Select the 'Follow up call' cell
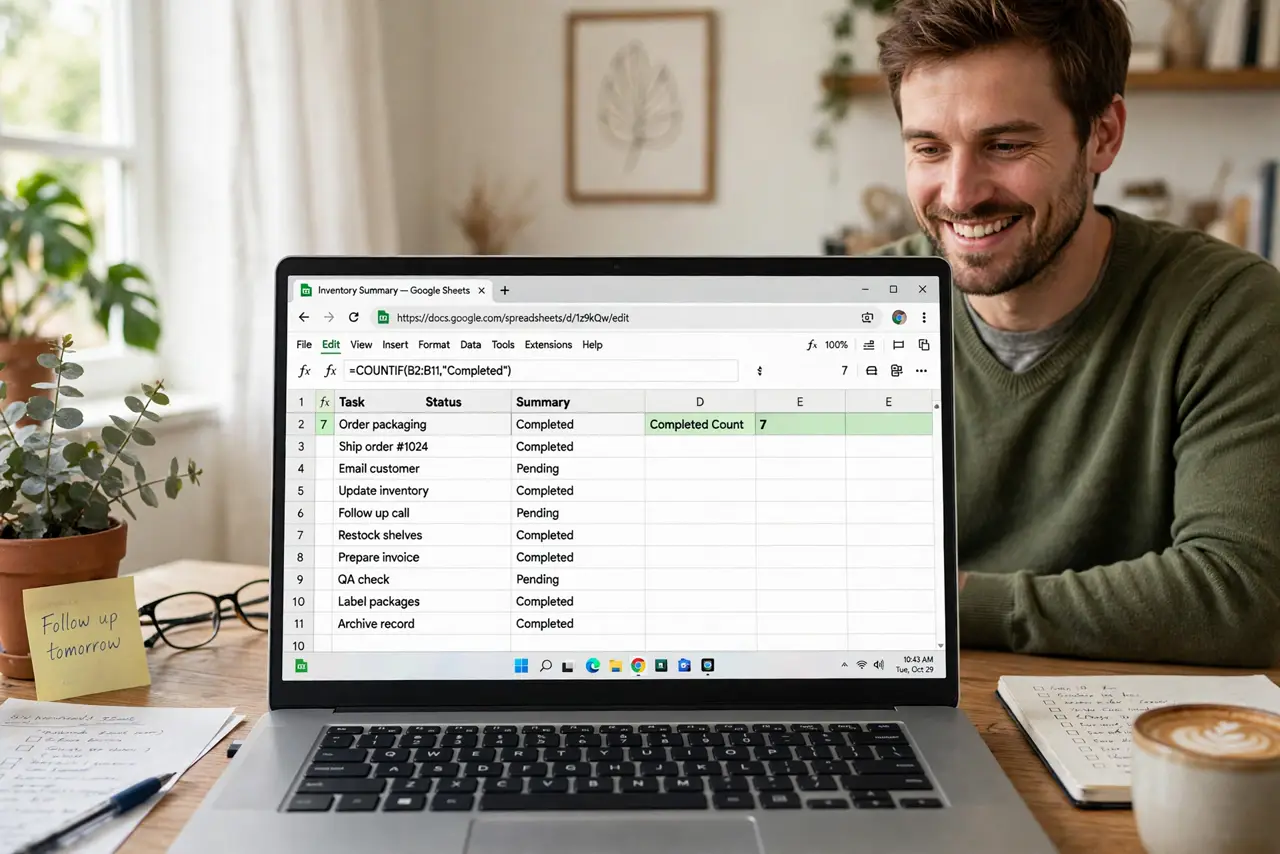The width and height of the screenshot is (1280, 854). pyautogui.click(x=421, y=513)
